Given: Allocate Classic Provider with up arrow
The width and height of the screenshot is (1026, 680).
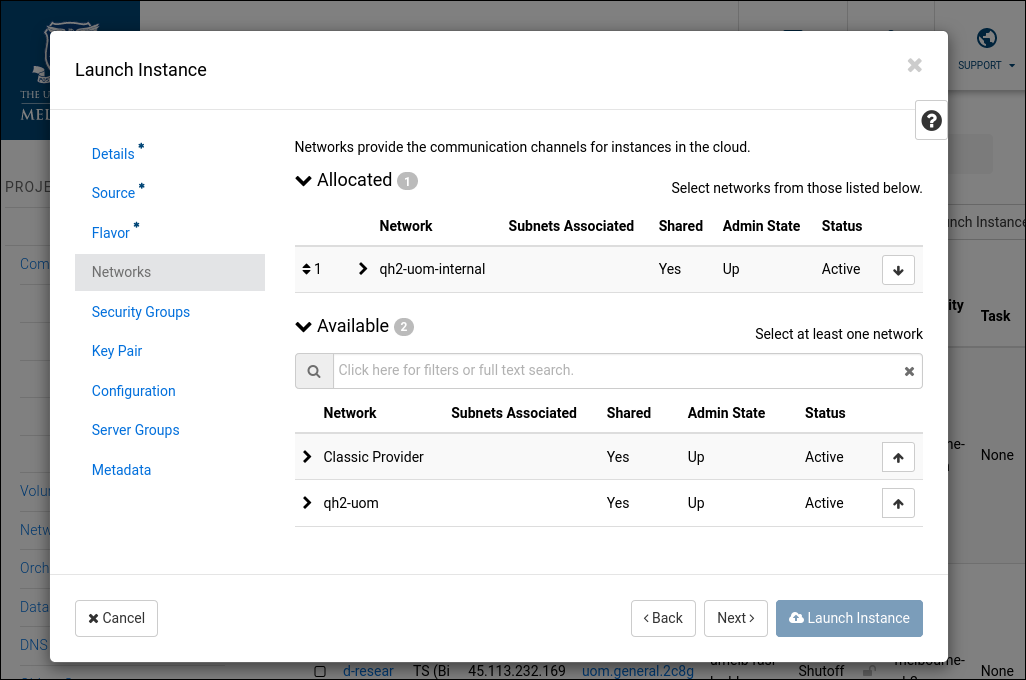Looking at the screenshot, I should tap(898, 457).
